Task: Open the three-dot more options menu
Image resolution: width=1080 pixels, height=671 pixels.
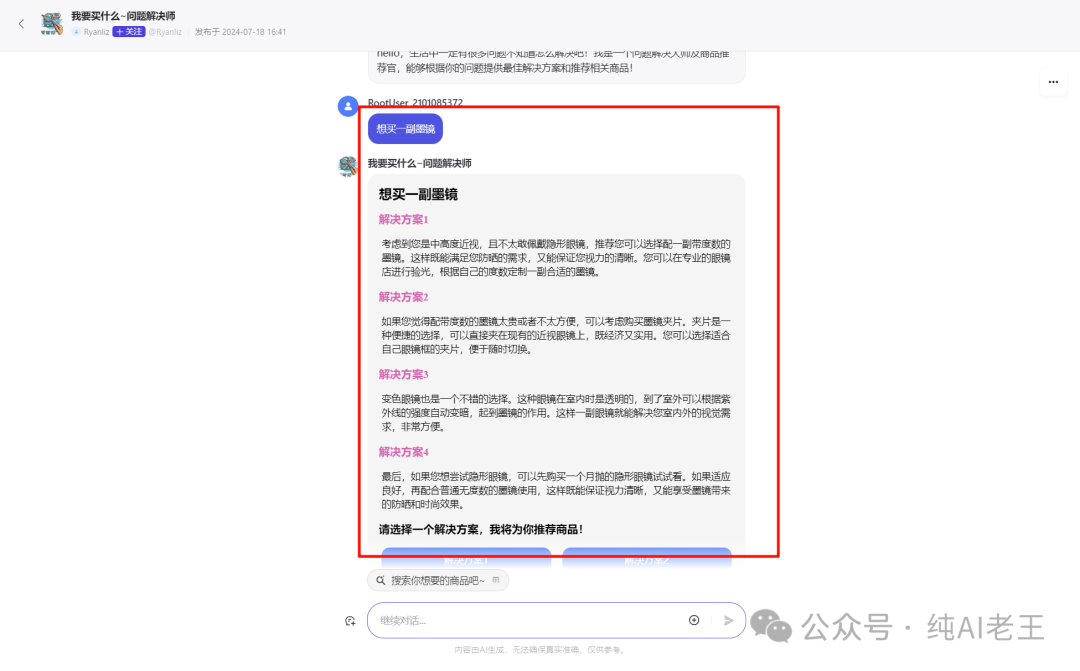Action: [1053, 82]
